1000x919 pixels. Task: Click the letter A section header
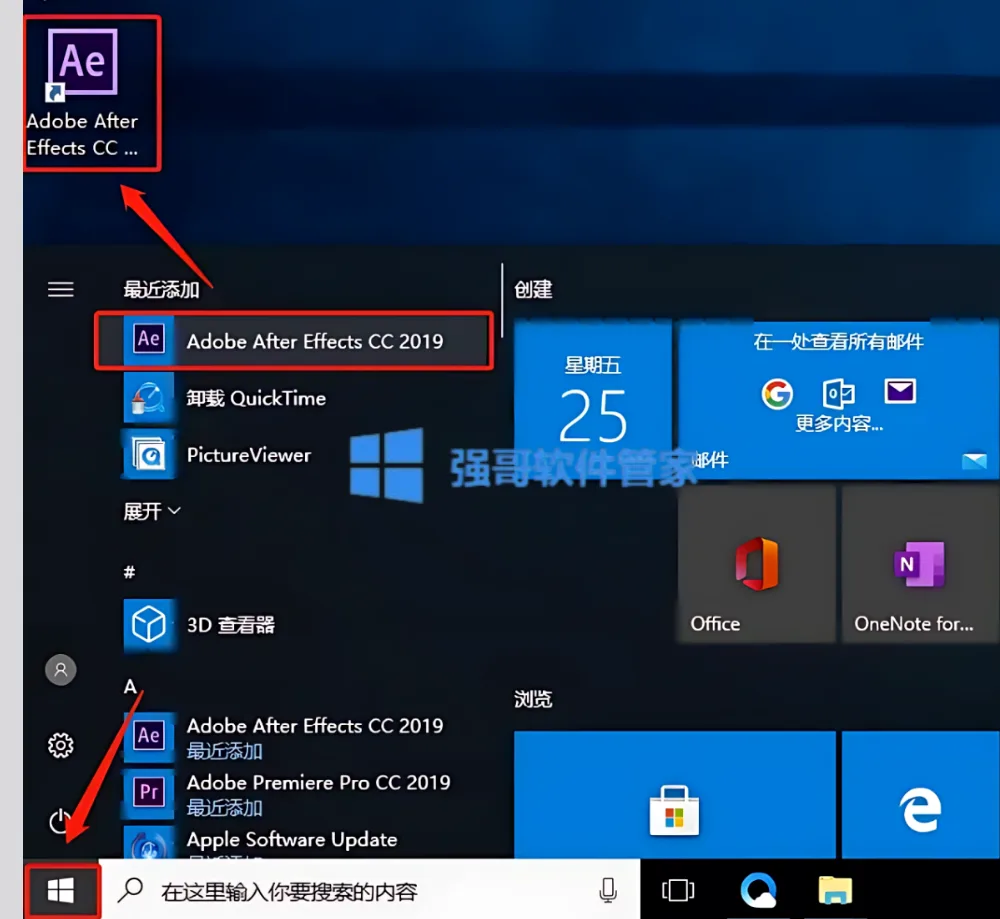(130, 686)
